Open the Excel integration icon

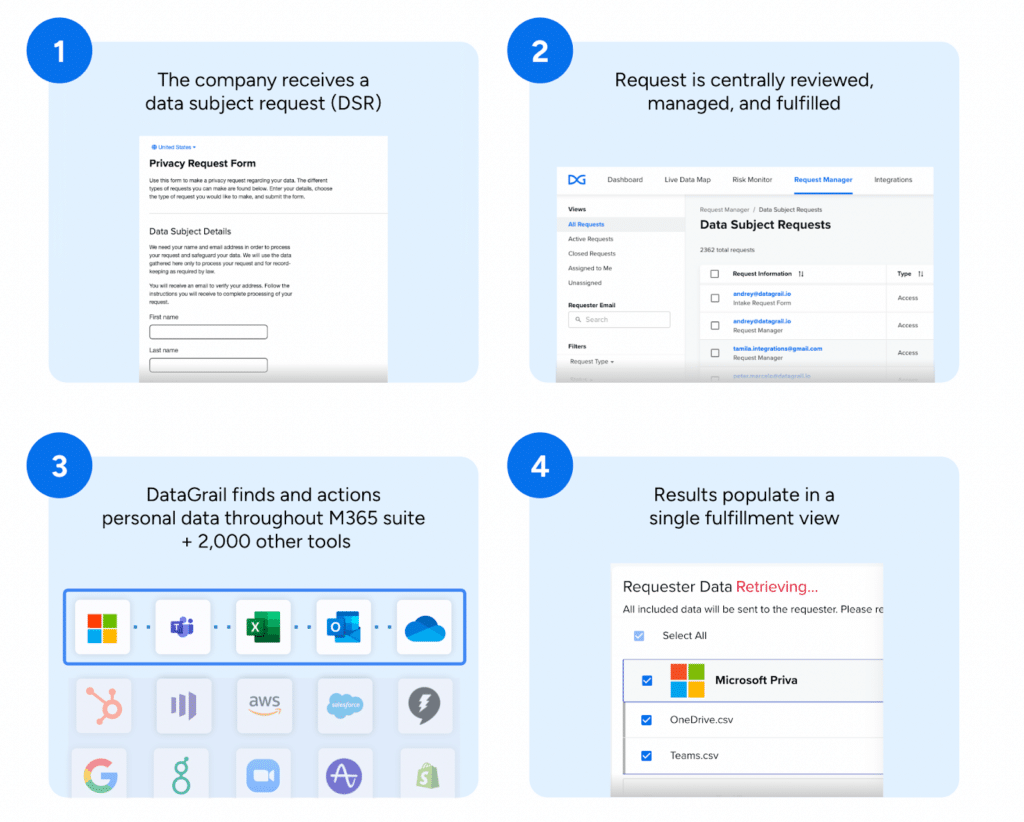pos(263,627)
